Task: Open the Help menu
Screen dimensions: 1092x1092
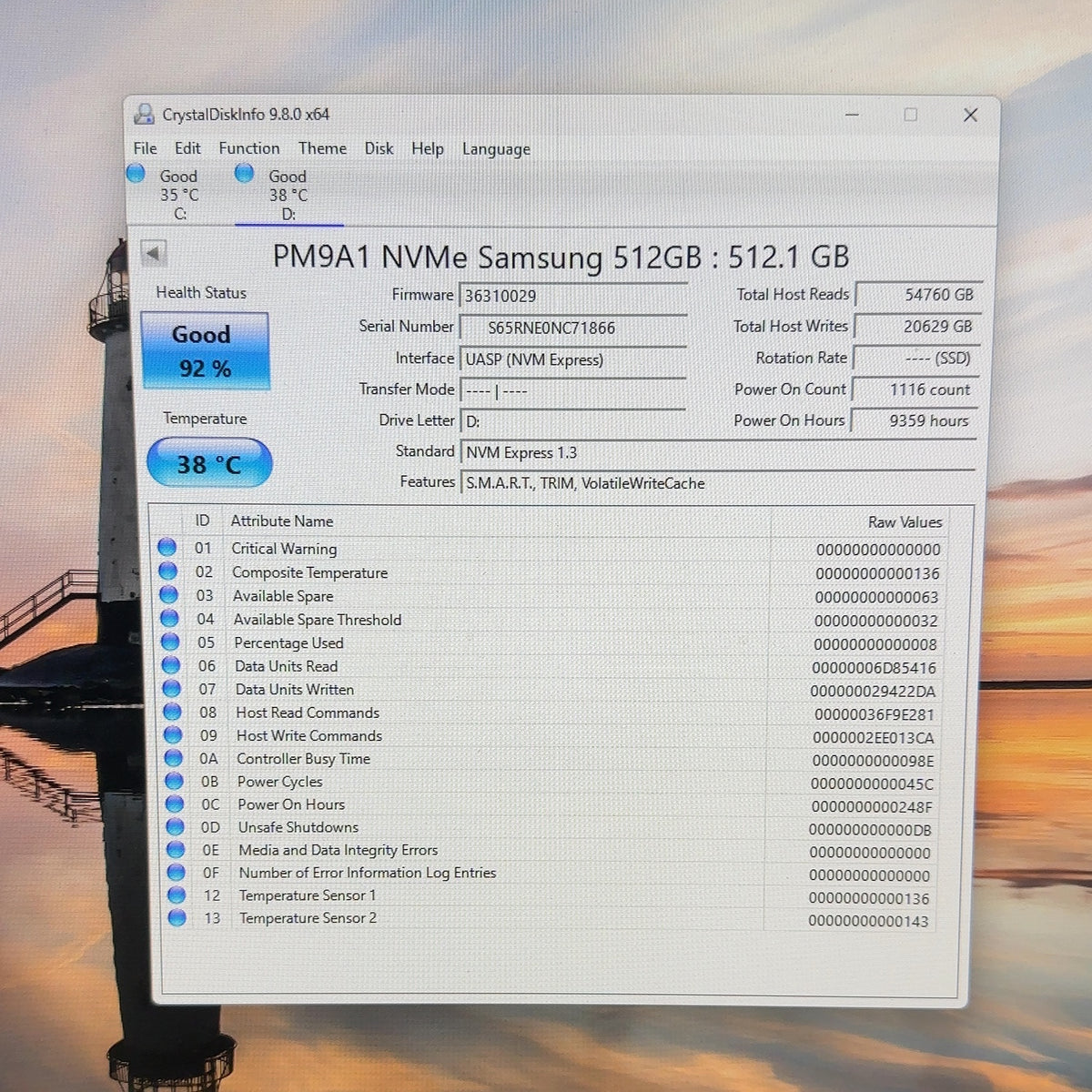Action: pyautogui.click(x=428, y=149)
